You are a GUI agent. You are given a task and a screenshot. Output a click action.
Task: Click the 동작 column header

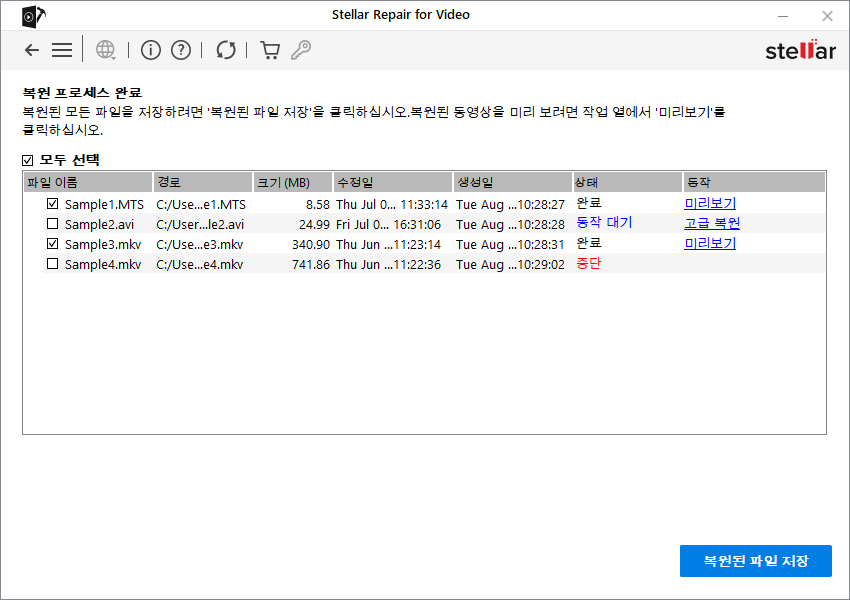[755, 182]
